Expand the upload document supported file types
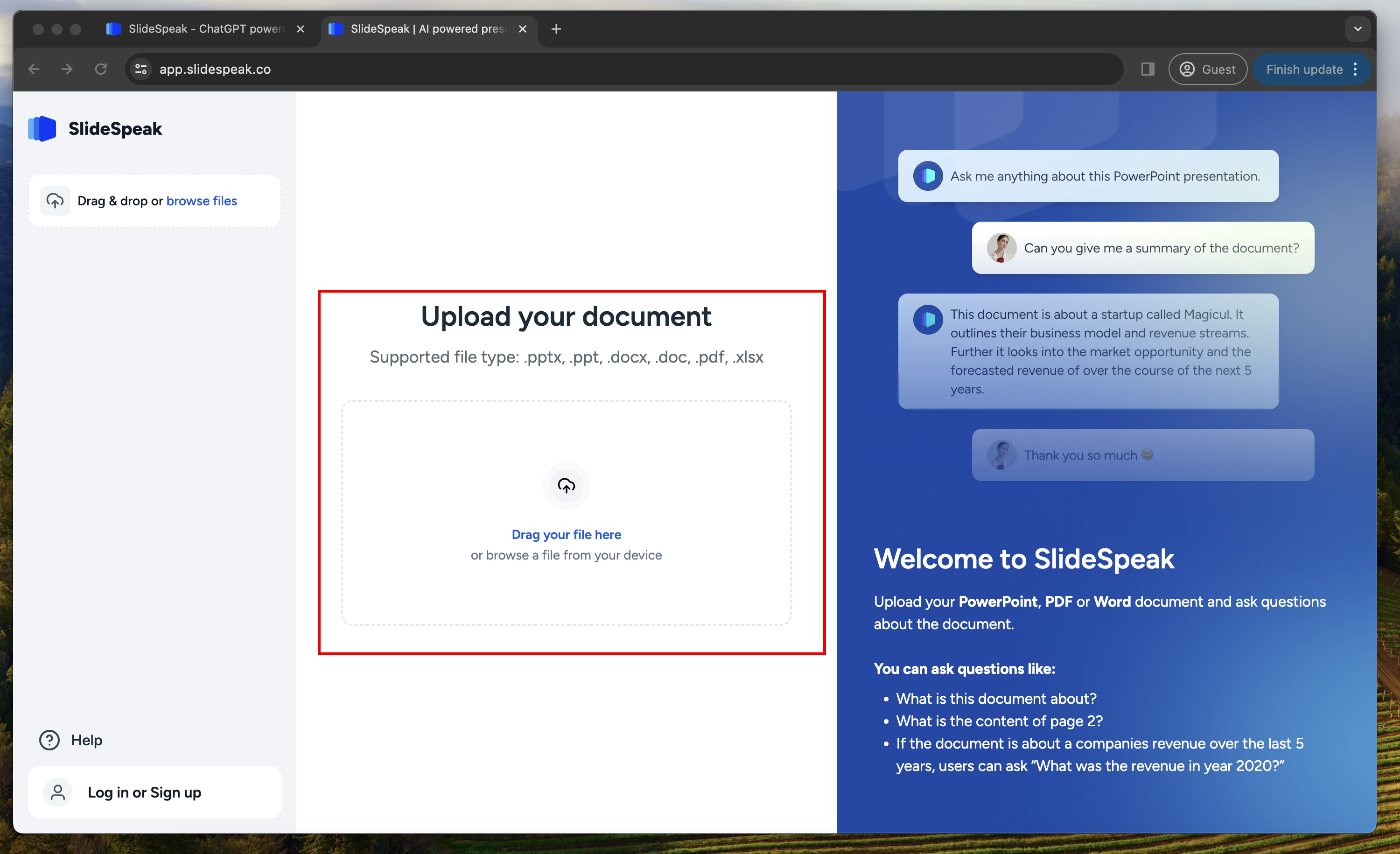The image size is (1400, 854). coord(566,357)
